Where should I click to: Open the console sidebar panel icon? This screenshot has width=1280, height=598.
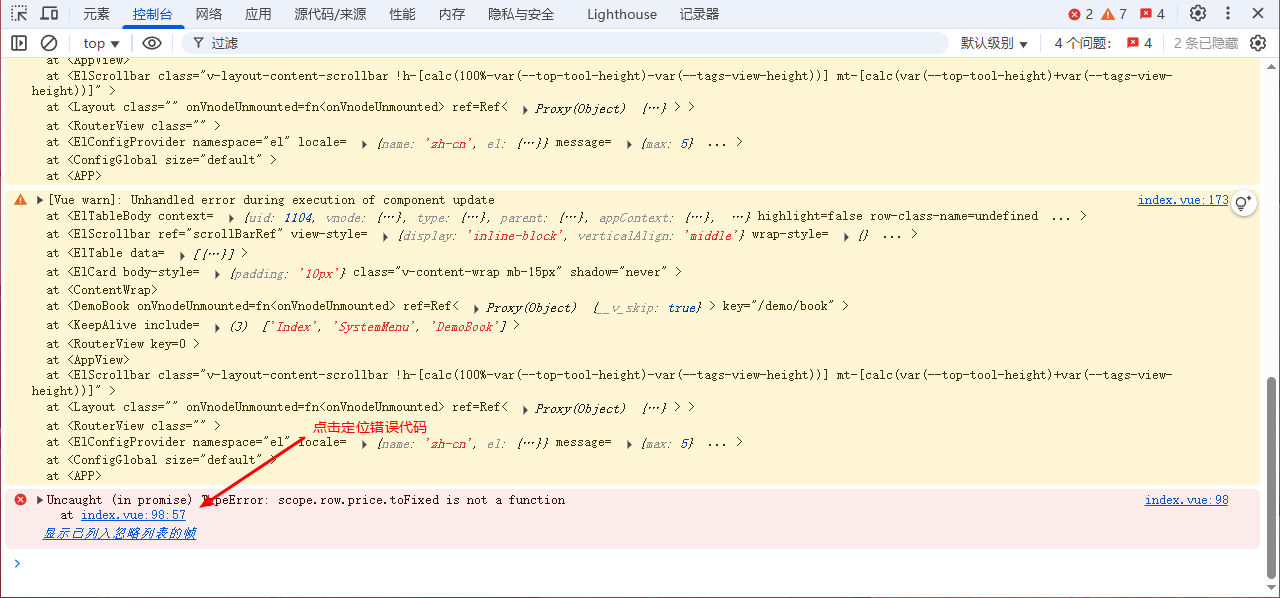tap(18, 43)
